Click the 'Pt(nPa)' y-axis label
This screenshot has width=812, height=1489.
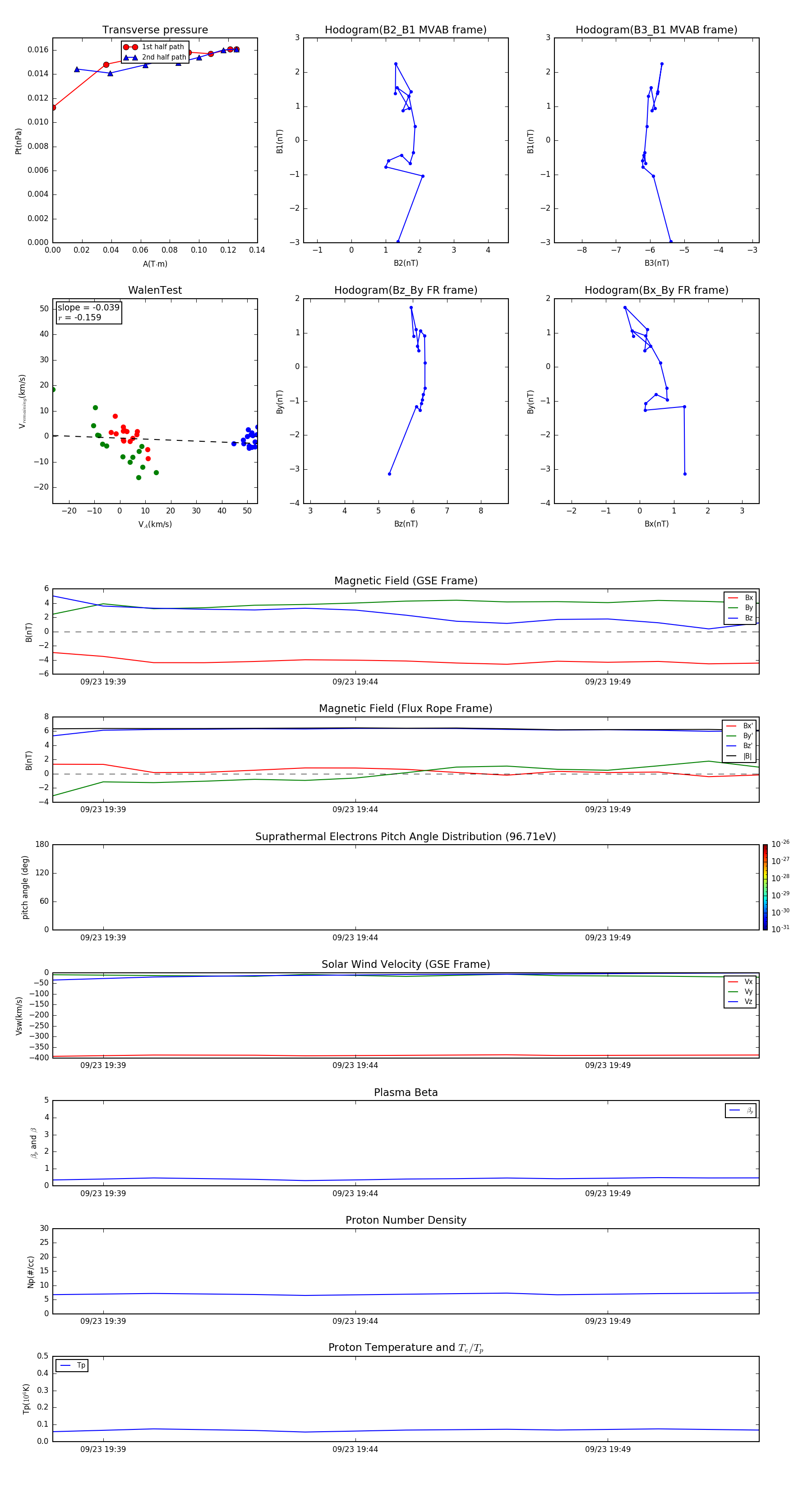pos(18,141)
